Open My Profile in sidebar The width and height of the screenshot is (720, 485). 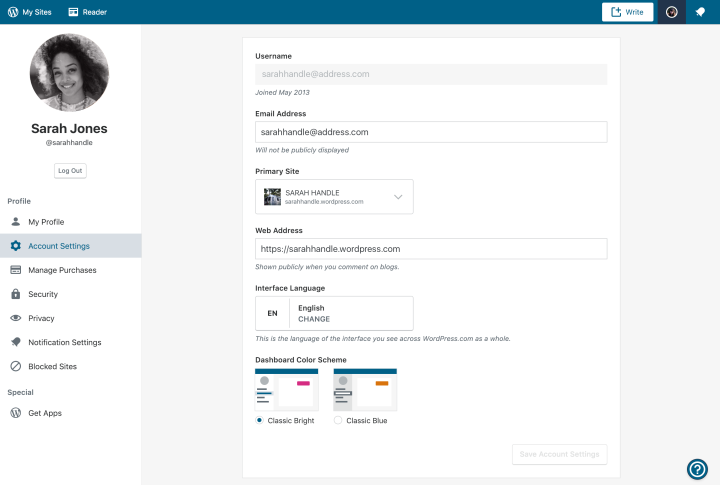point(46,222)
